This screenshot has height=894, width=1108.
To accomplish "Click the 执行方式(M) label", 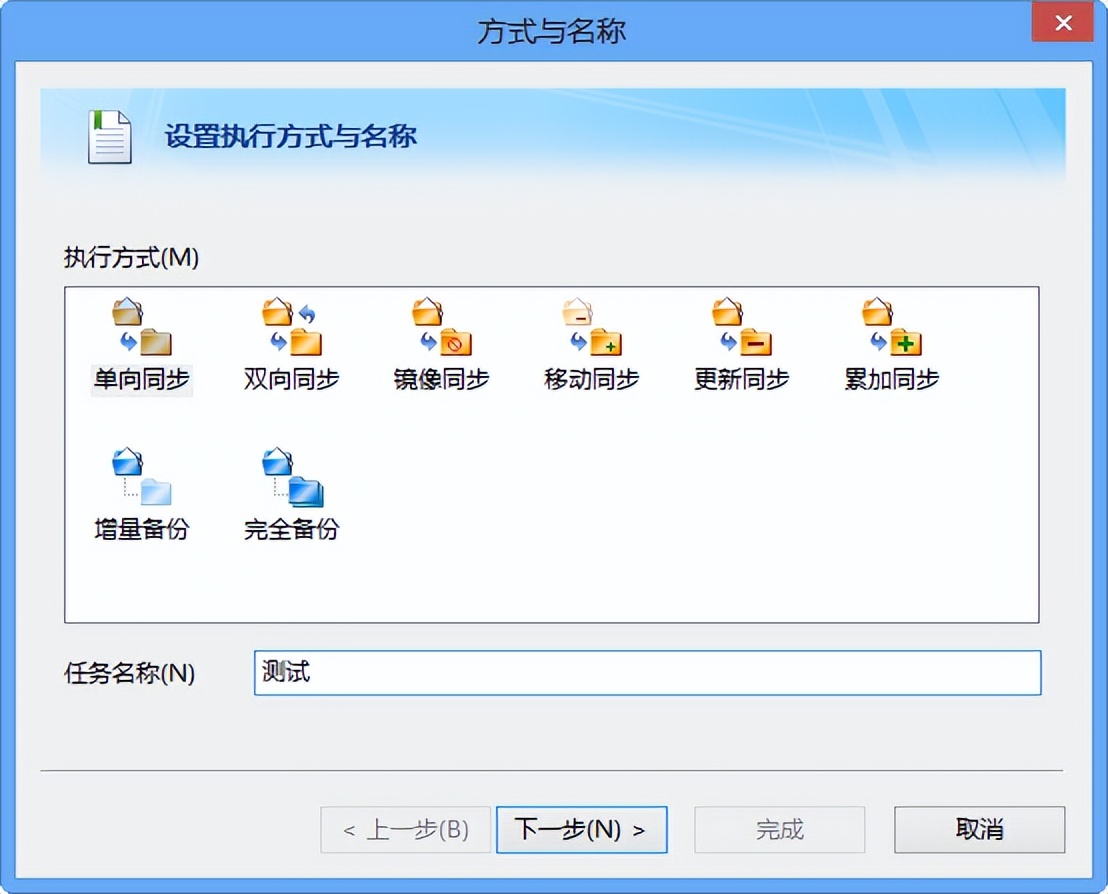I will [131, 258].
